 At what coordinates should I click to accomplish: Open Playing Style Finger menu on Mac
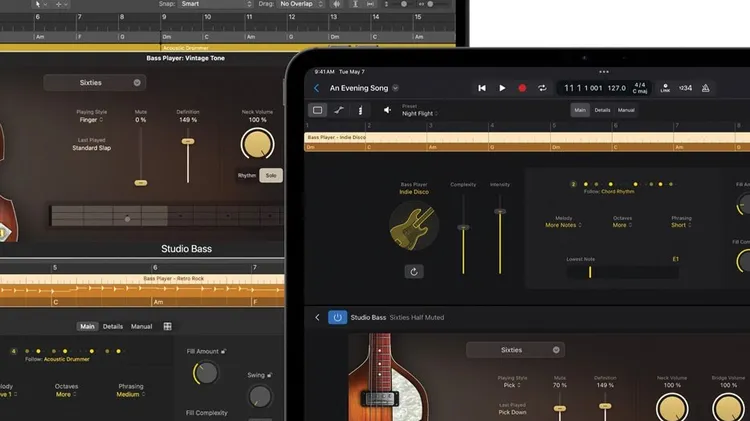point(91,120)
